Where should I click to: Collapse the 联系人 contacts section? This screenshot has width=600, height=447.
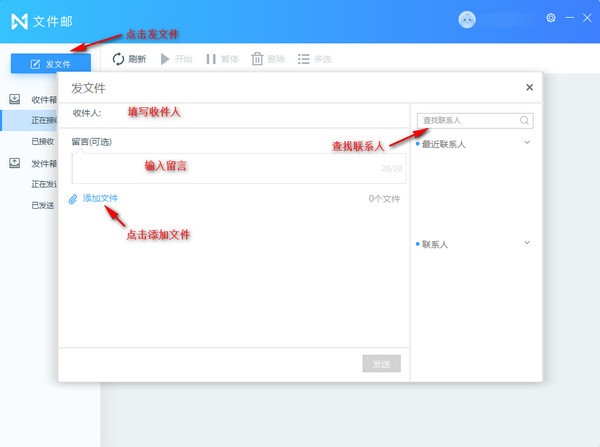[527, 243]
